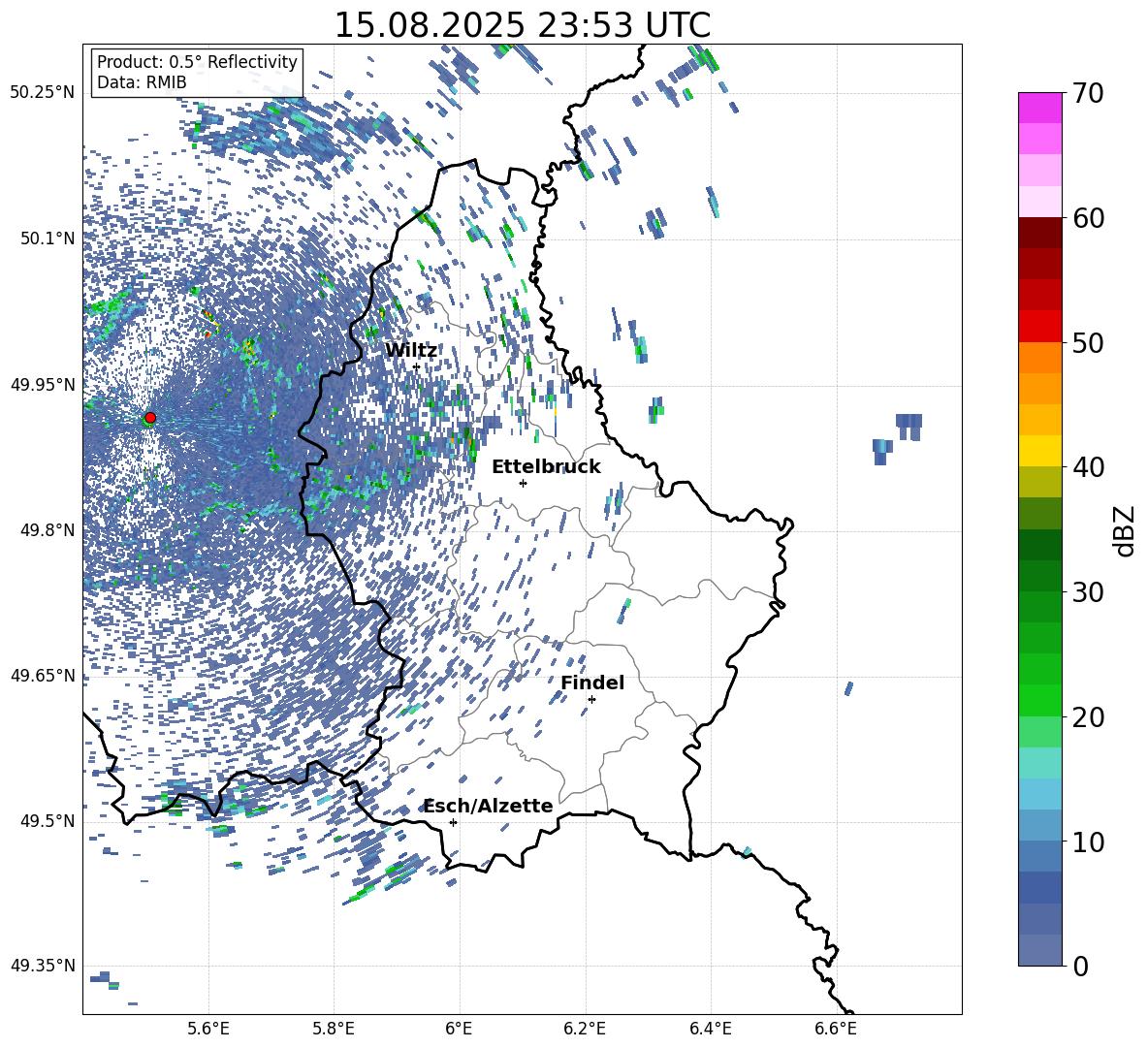Screen dimensions: 1148x1048
Task: Click colorbar tick label 60
Action: (1088, 217)
